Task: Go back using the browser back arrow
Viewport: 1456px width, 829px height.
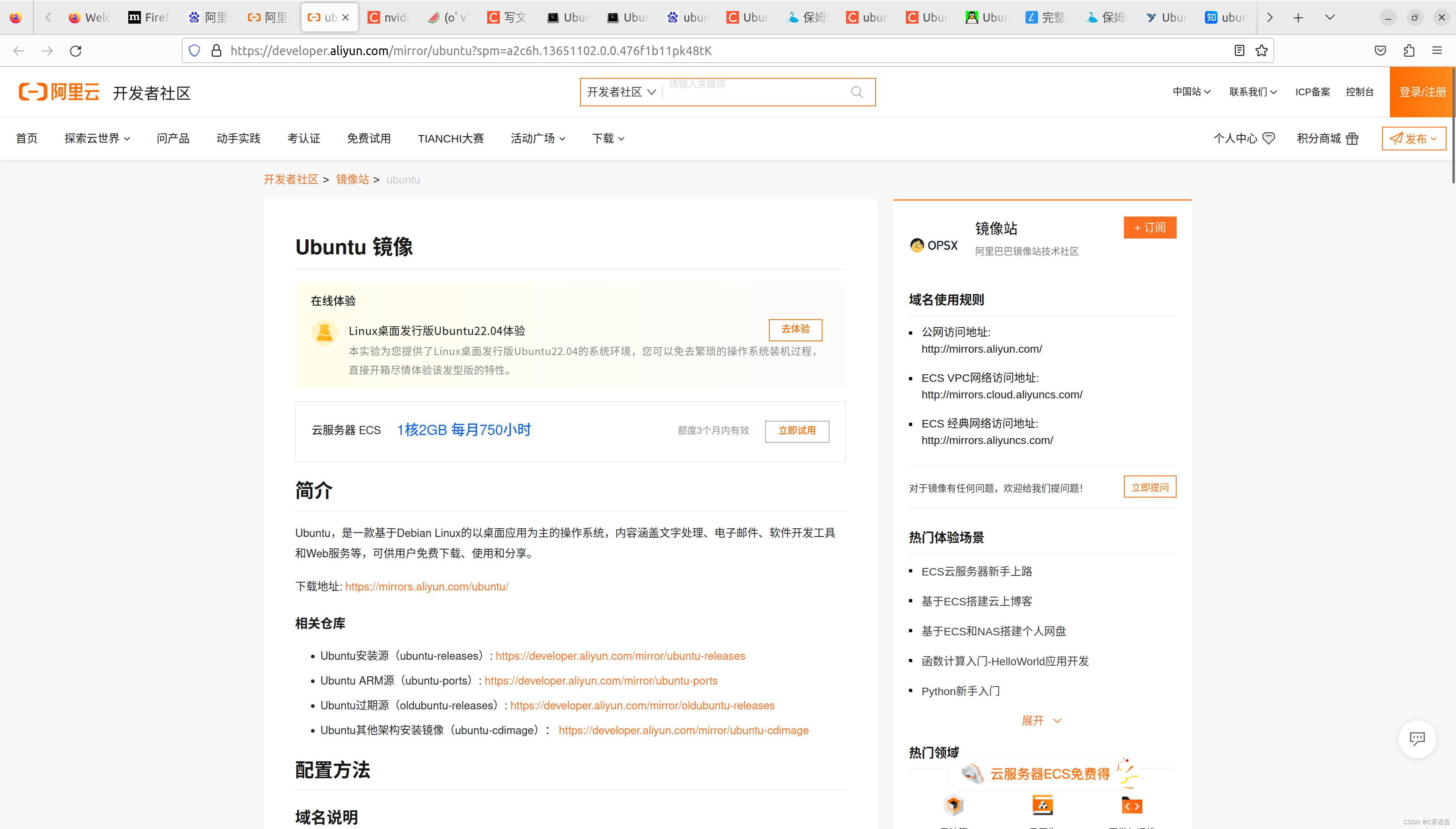Action: pos(19,51)
